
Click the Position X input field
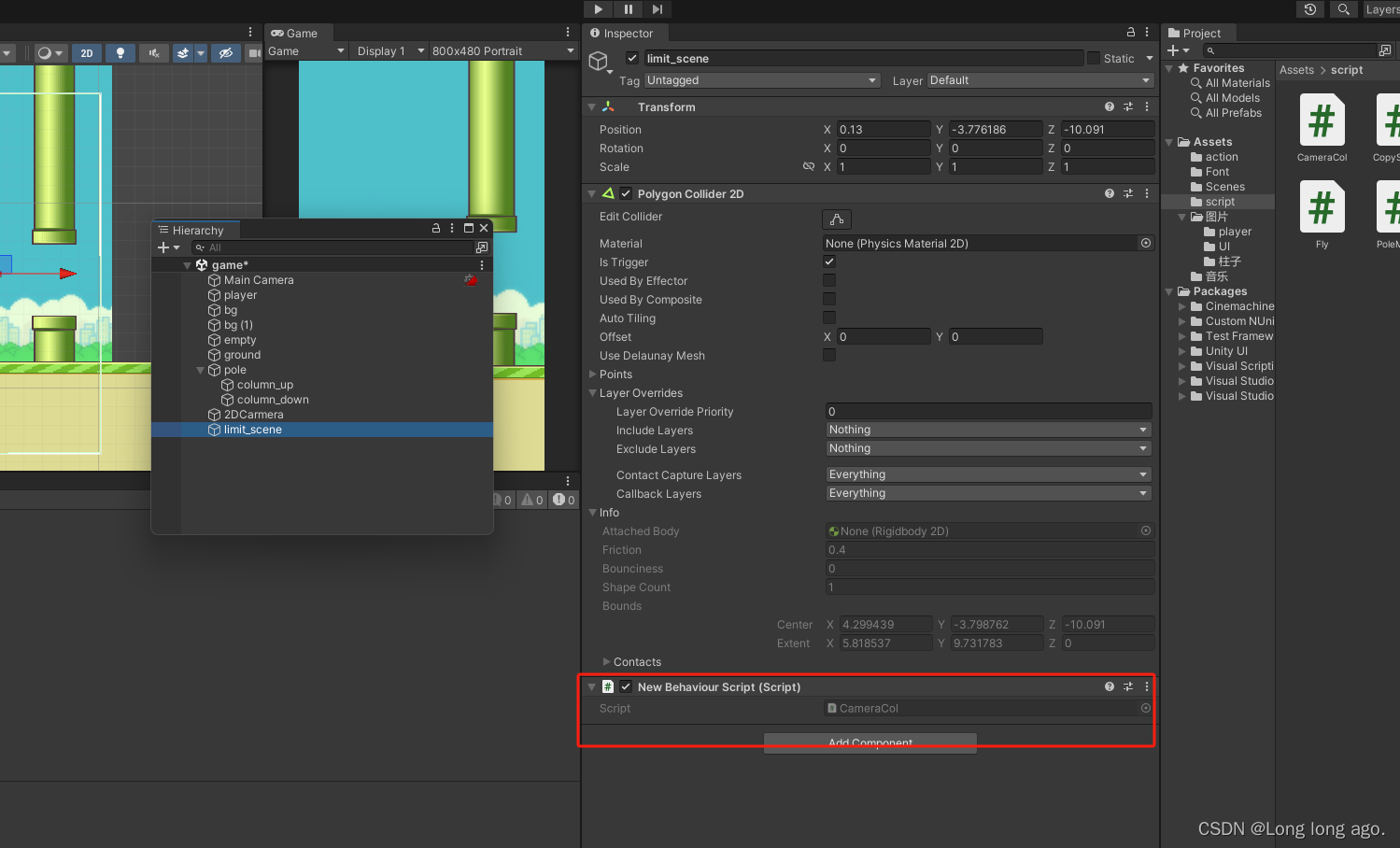(x=884, y=129)
